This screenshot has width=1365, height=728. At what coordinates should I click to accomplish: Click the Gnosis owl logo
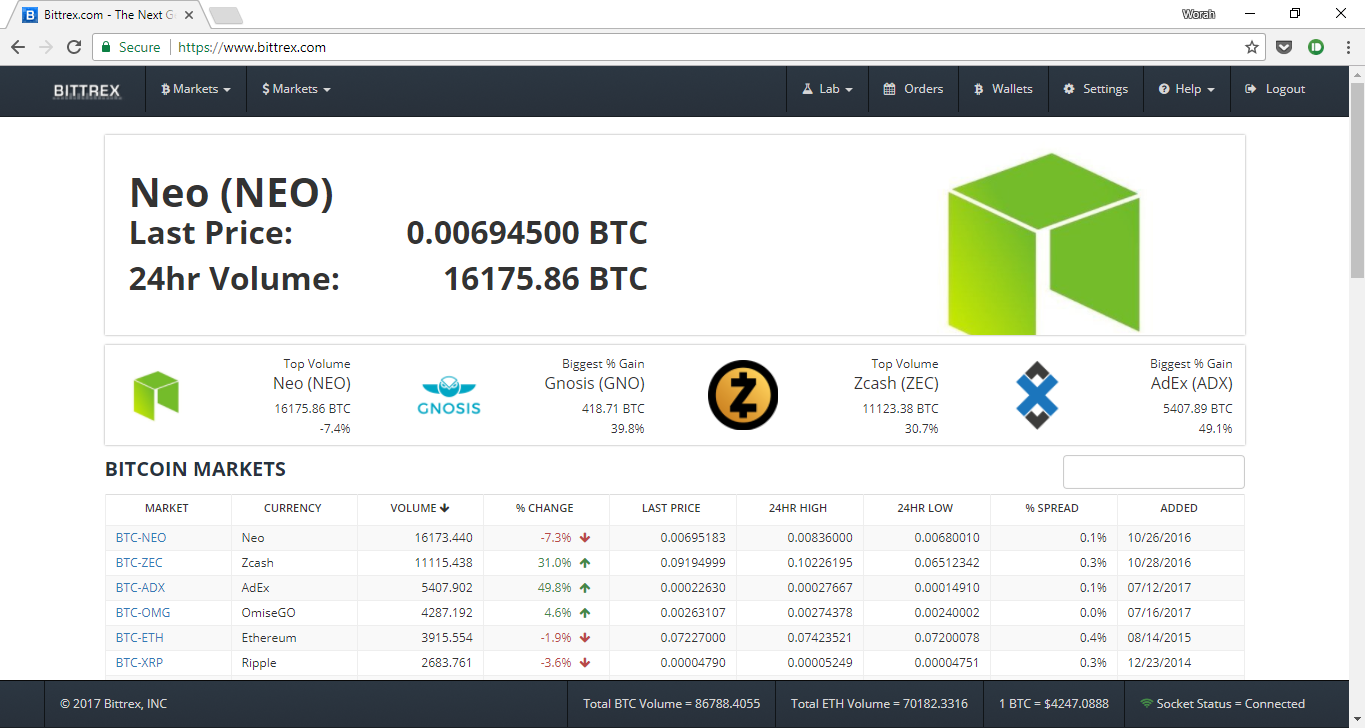click(449, 396)
